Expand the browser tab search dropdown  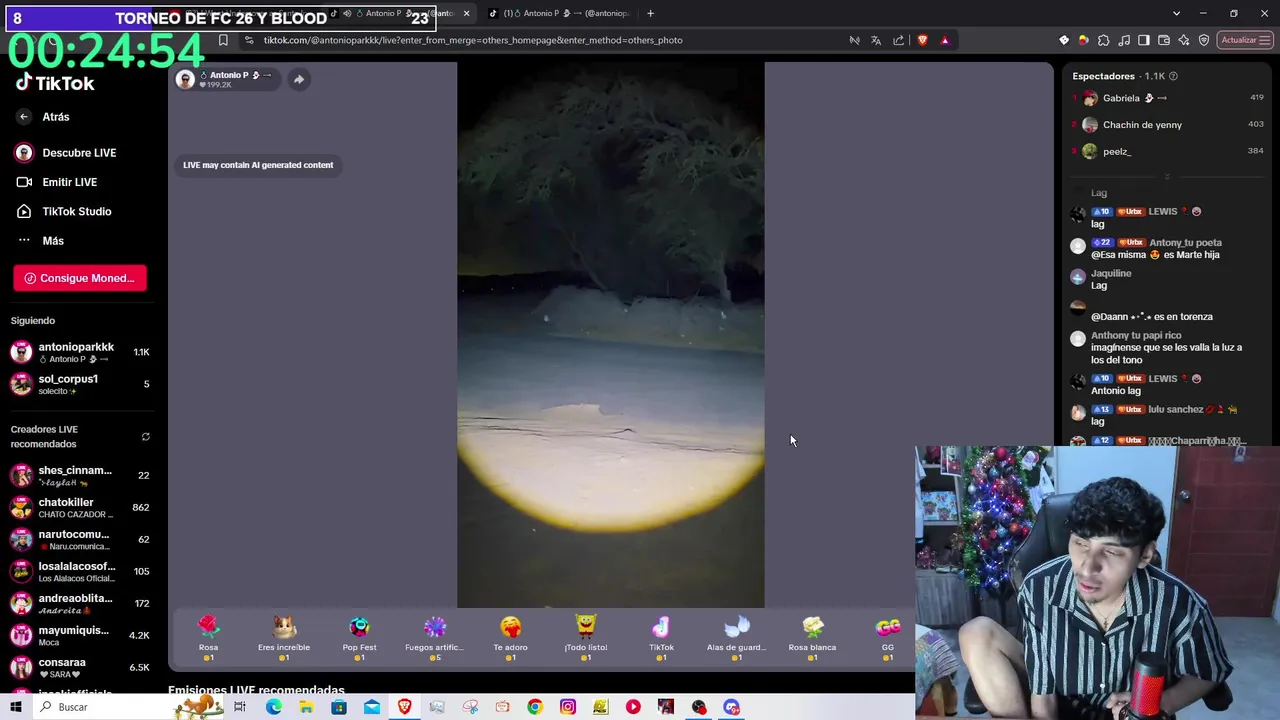pos(1176,13)
